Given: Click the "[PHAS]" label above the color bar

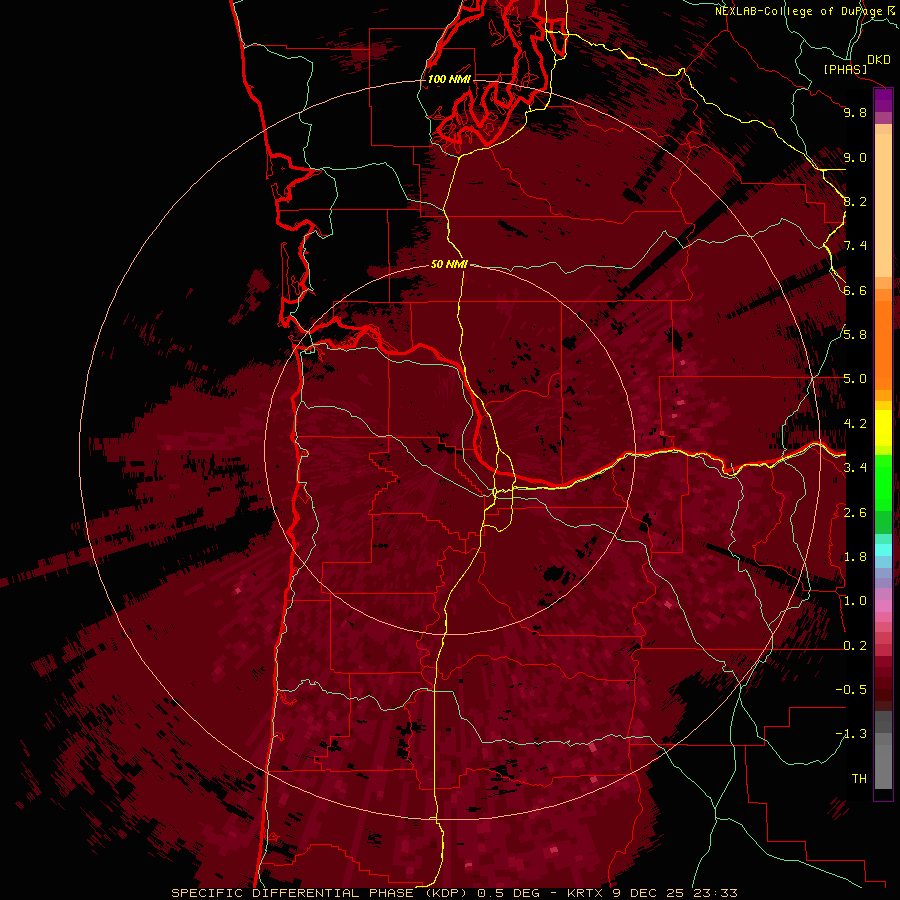Looking at the screenshot, I should 845,69.
